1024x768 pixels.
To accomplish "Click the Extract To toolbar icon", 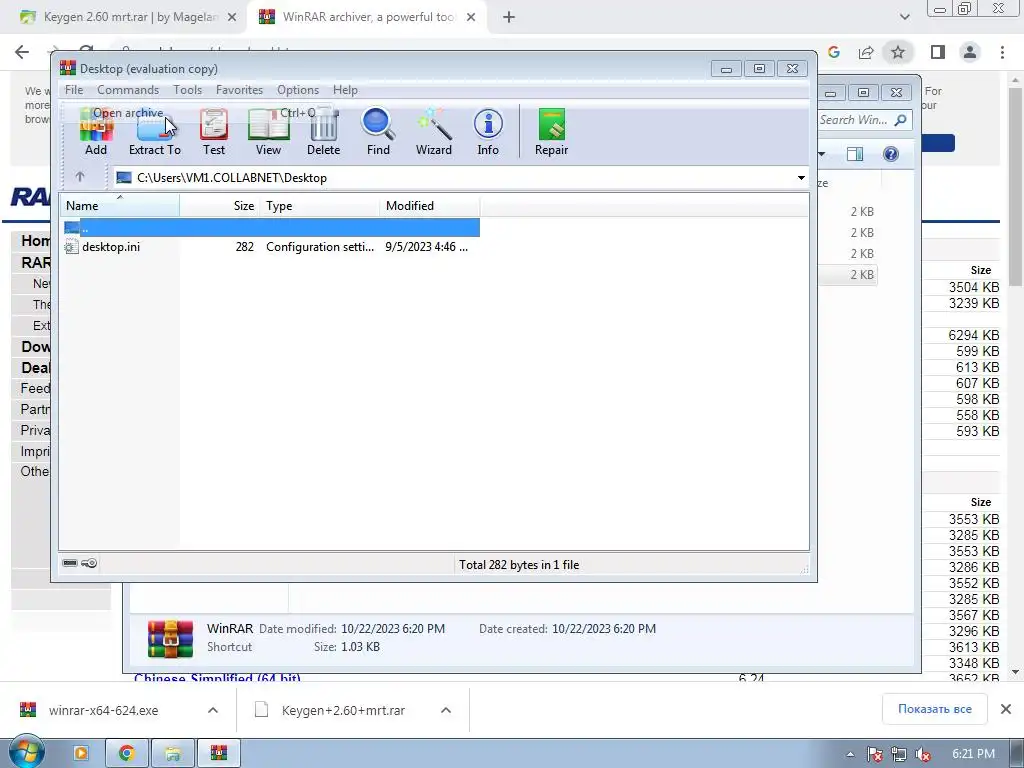I will [155, 131].
